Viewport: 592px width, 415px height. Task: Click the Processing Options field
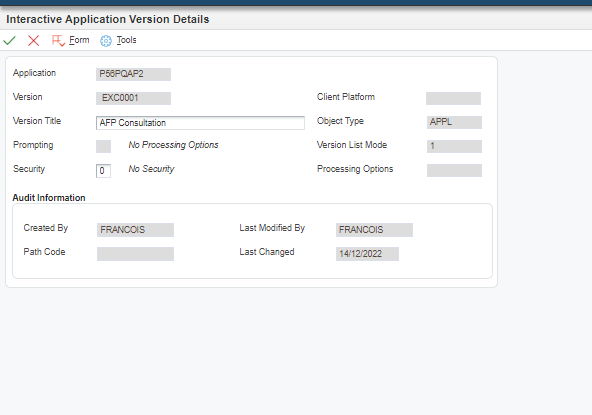(x=454, y=170)
